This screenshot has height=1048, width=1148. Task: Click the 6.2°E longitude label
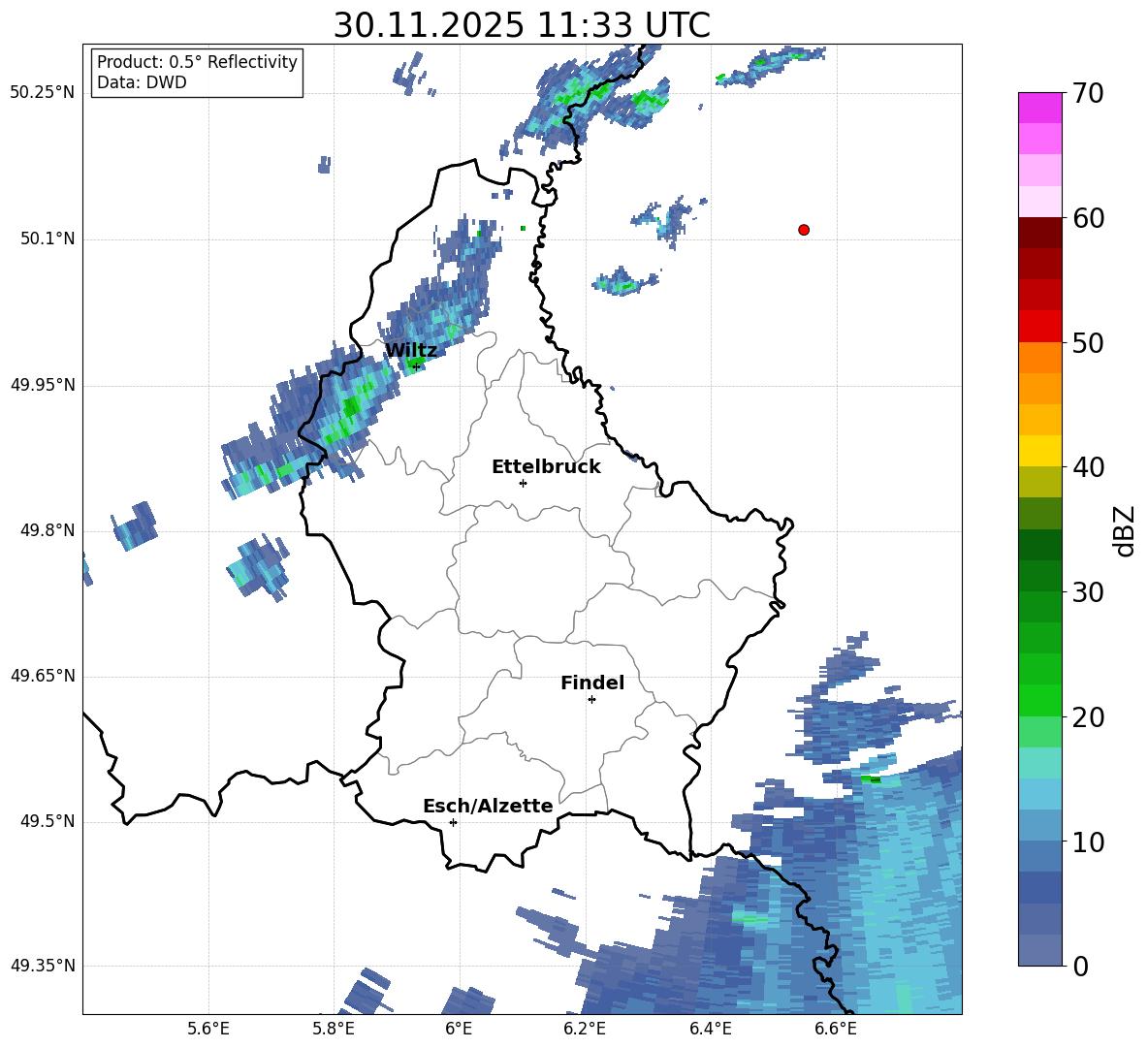point(585,1029)
